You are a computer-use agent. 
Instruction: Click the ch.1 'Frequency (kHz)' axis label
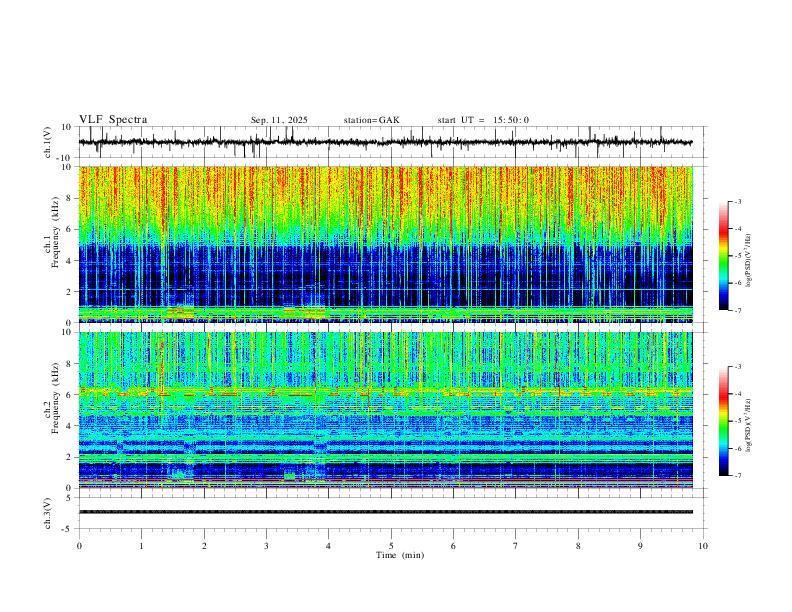[55, 232]
